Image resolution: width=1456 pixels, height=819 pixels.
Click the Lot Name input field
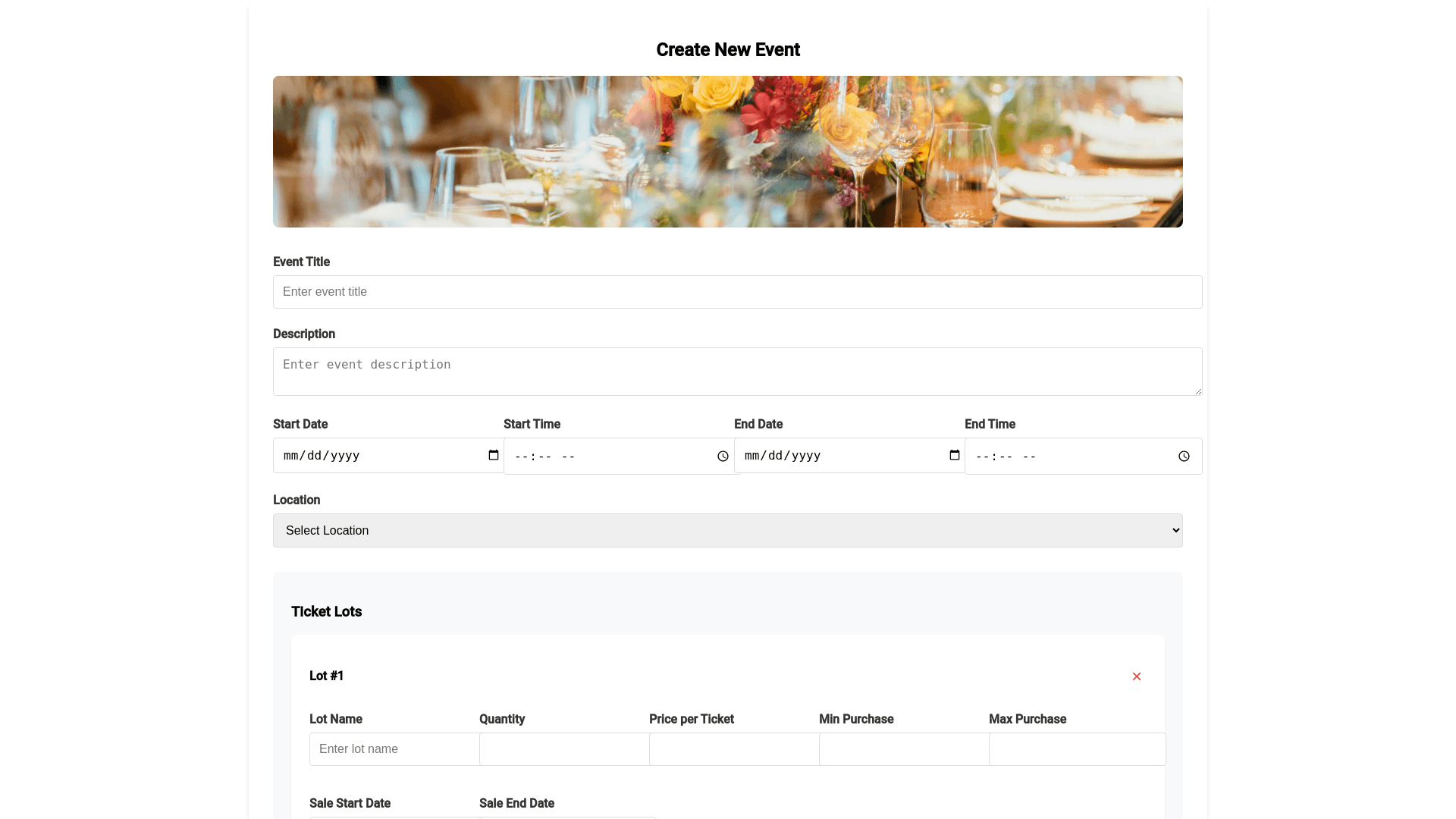point(394,749)
